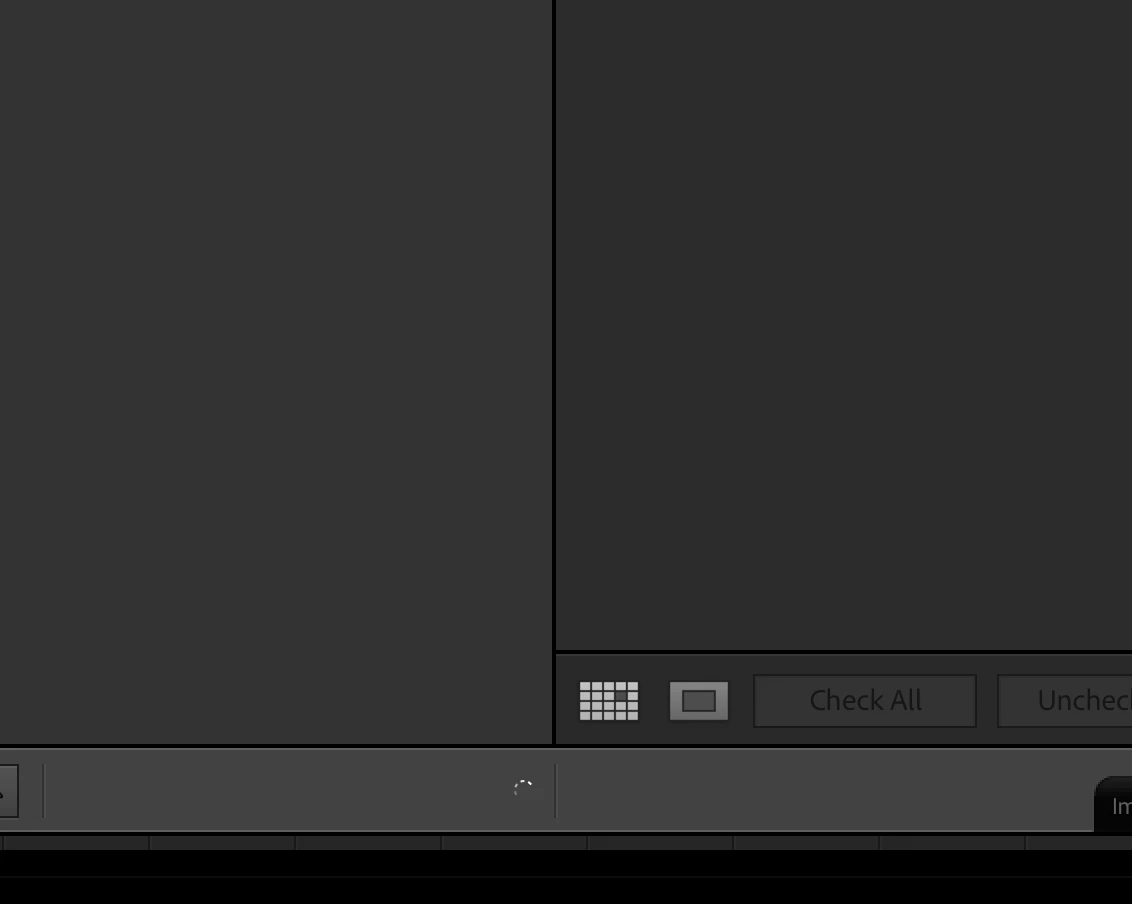The image size is (1132, 904).
Task: Toggle the arrow button in the bottom bar
Action: 8,791
